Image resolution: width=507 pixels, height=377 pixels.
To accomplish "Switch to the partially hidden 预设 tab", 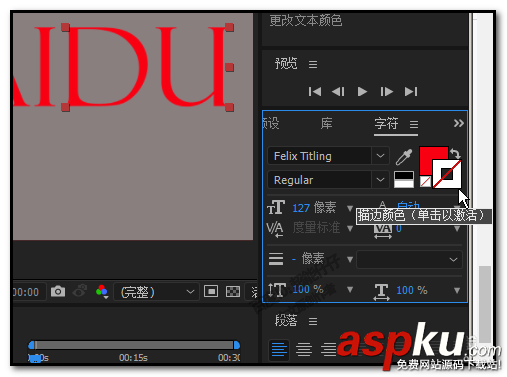I will tap(271, 124).
